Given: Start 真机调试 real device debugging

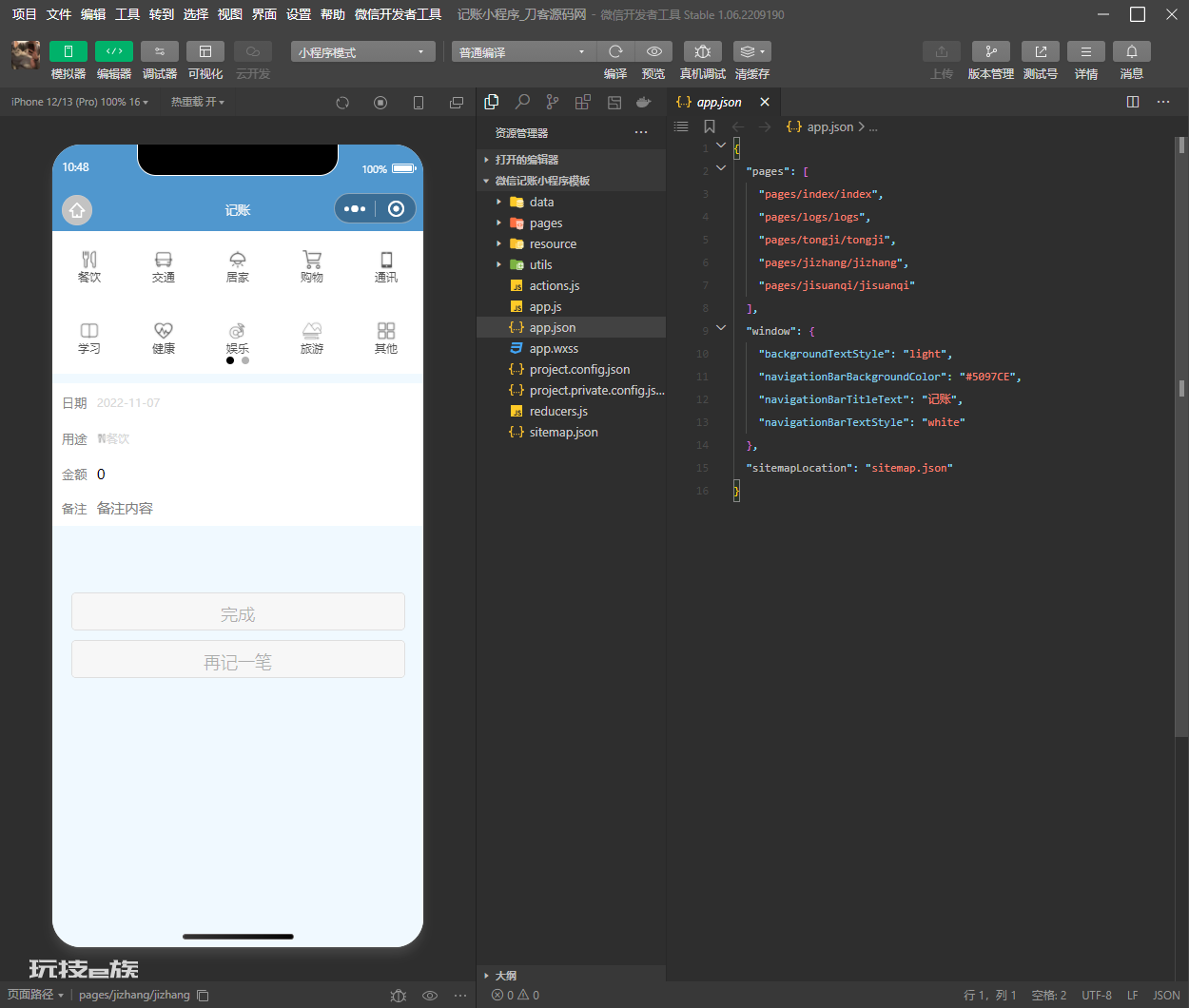Looking at the screenshot, I should tap(703, 51).
